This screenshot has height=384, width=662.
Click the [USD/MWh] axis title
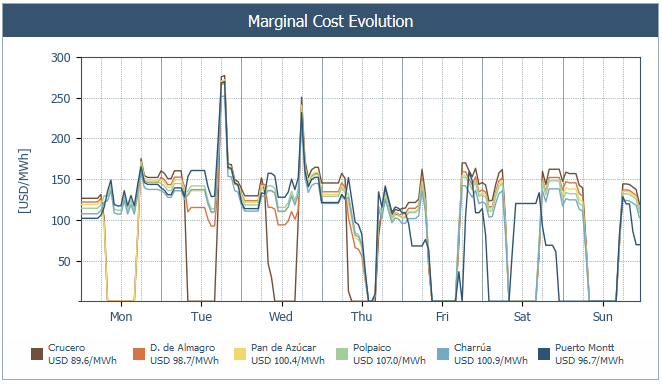click(24, 181)
